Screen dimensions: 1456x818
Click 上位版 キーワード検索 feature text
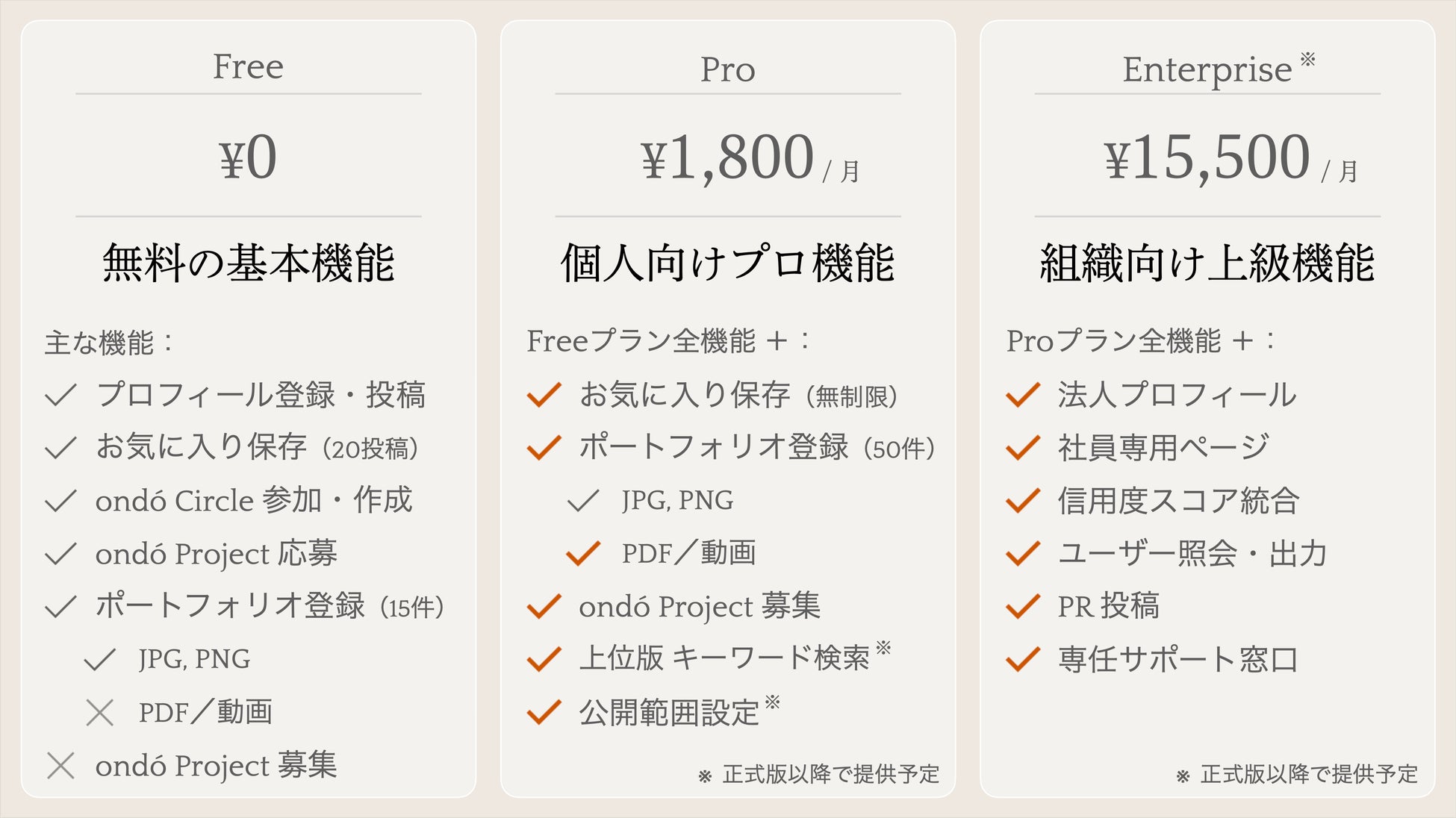tap(724, 658)
